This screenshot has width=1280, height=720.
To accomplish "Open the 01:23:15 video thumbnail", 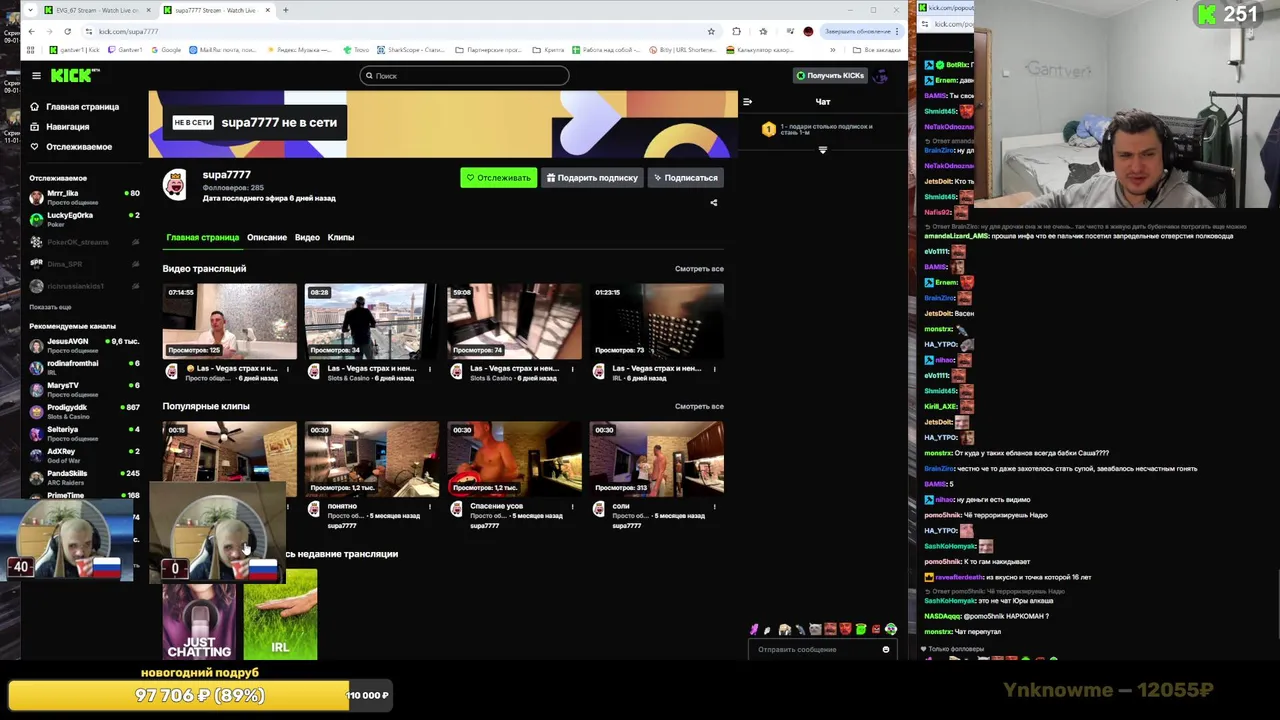I will pyautogui.click(x=656, y=321).
